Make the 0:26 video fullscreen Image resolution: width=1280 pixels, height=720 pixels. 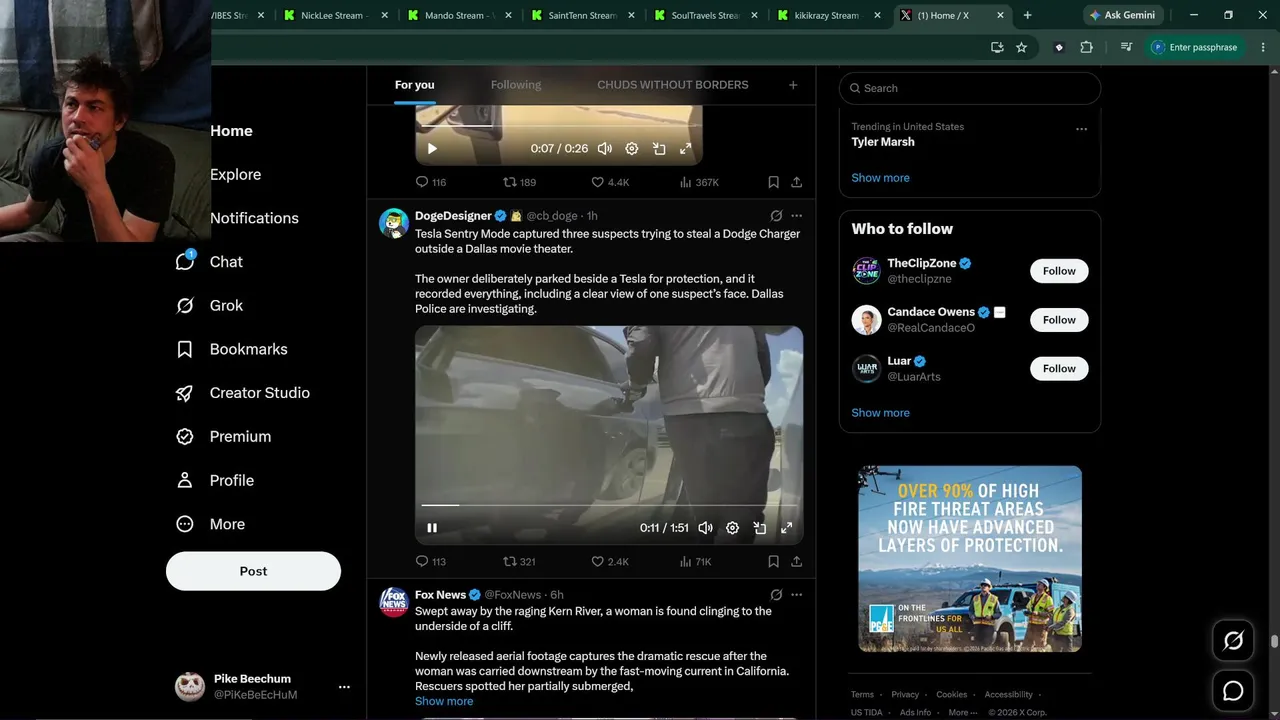pos(686,149)
